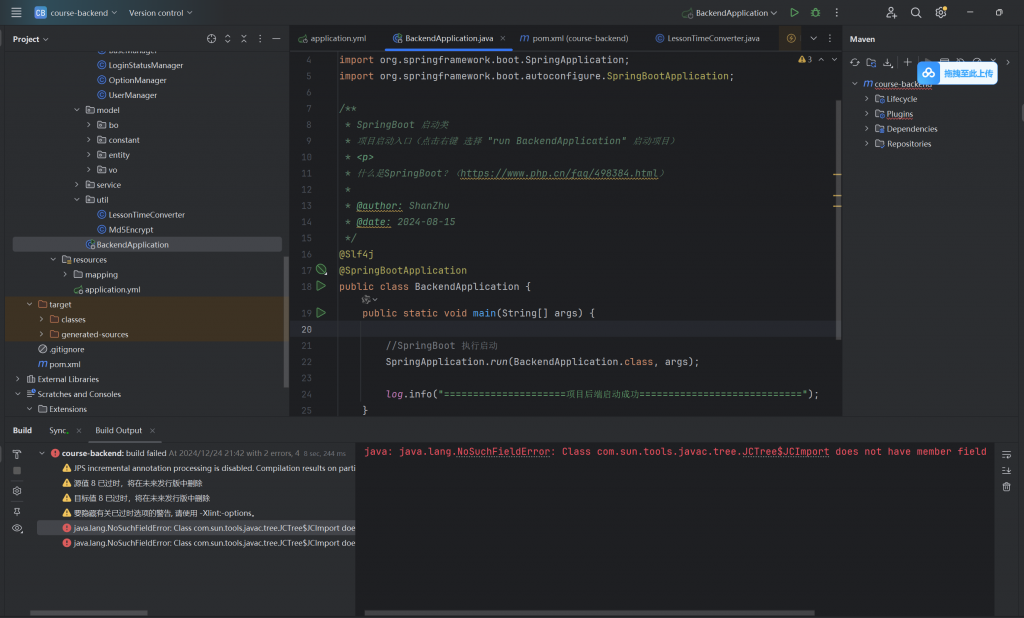
Task: Click the run gutter icon beside main method
Action: (321, 313)
